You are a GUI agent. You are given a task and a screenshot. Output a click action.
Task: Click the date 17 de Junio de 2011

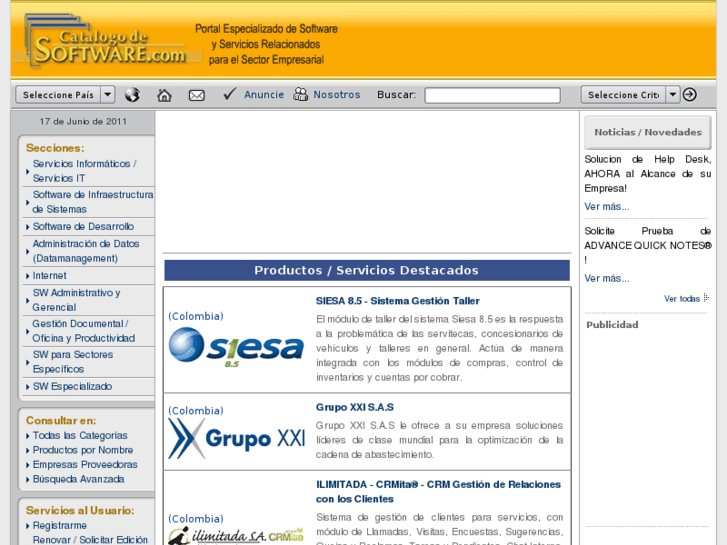point(83,122)
